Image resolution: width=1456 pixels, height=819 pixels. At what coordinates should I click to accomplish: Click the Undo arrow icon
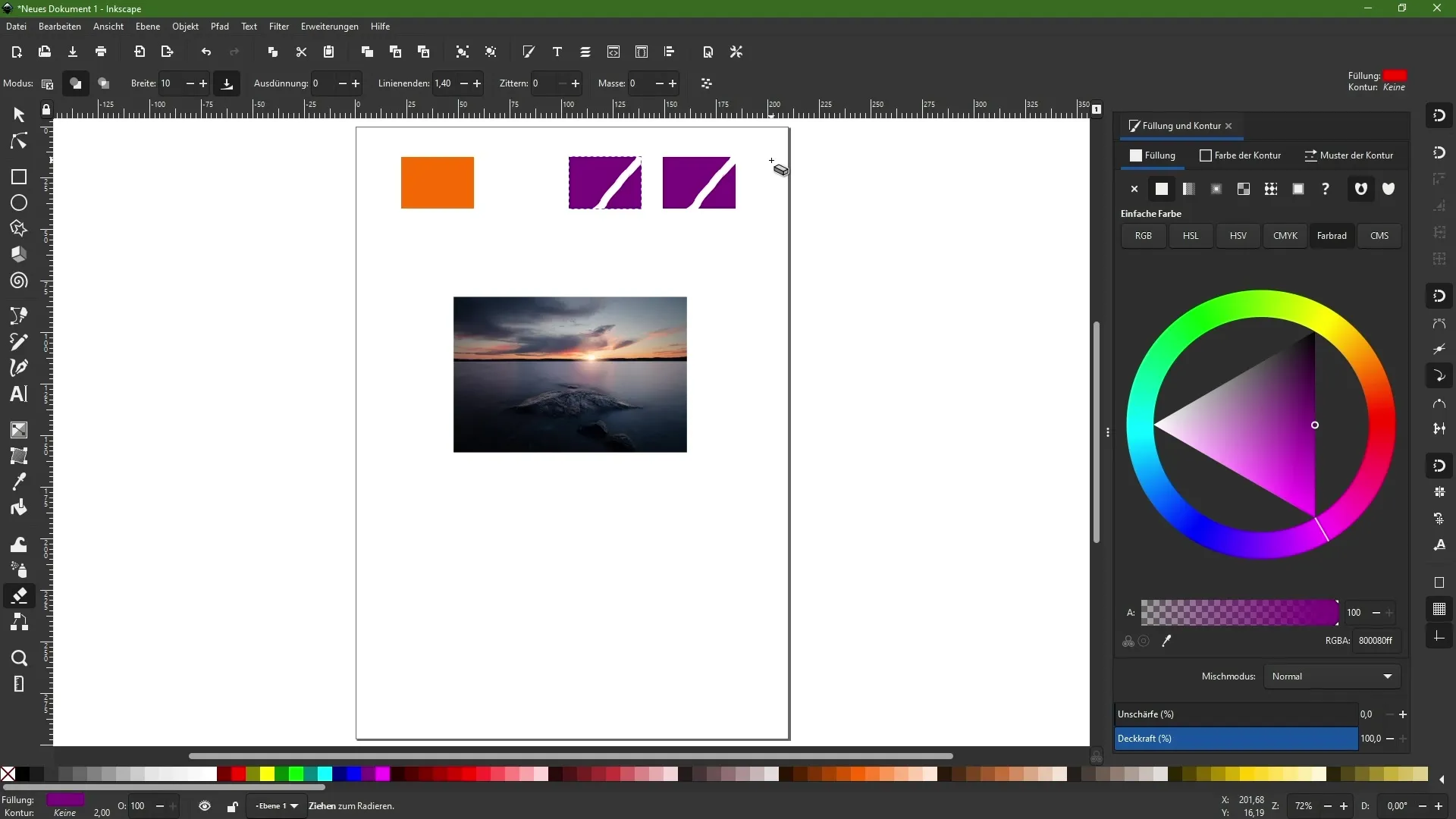[x=206, y=52]
